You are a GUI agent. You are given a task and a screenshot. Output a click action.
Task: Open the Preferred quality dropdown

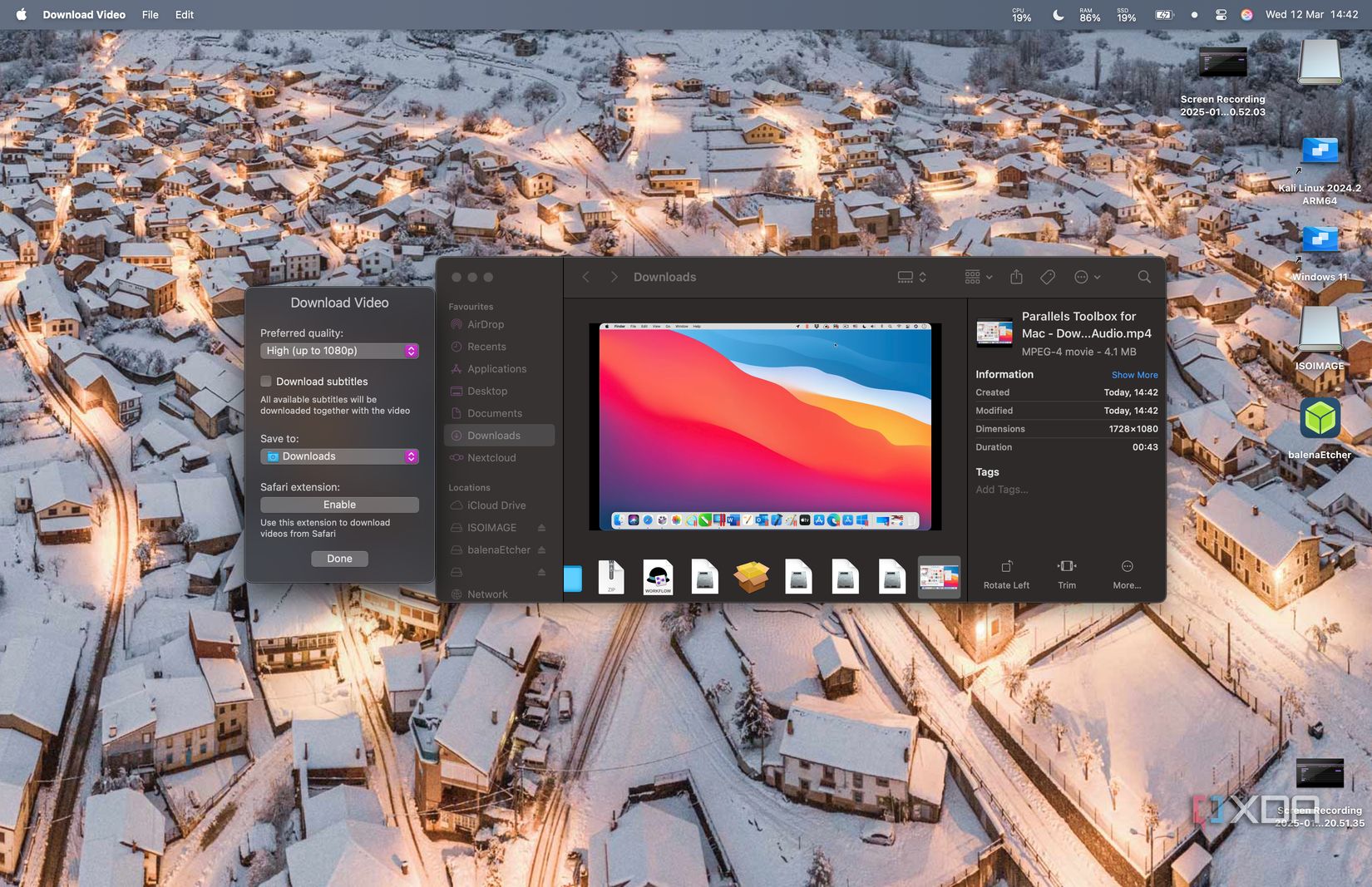[x=339, y=351]
